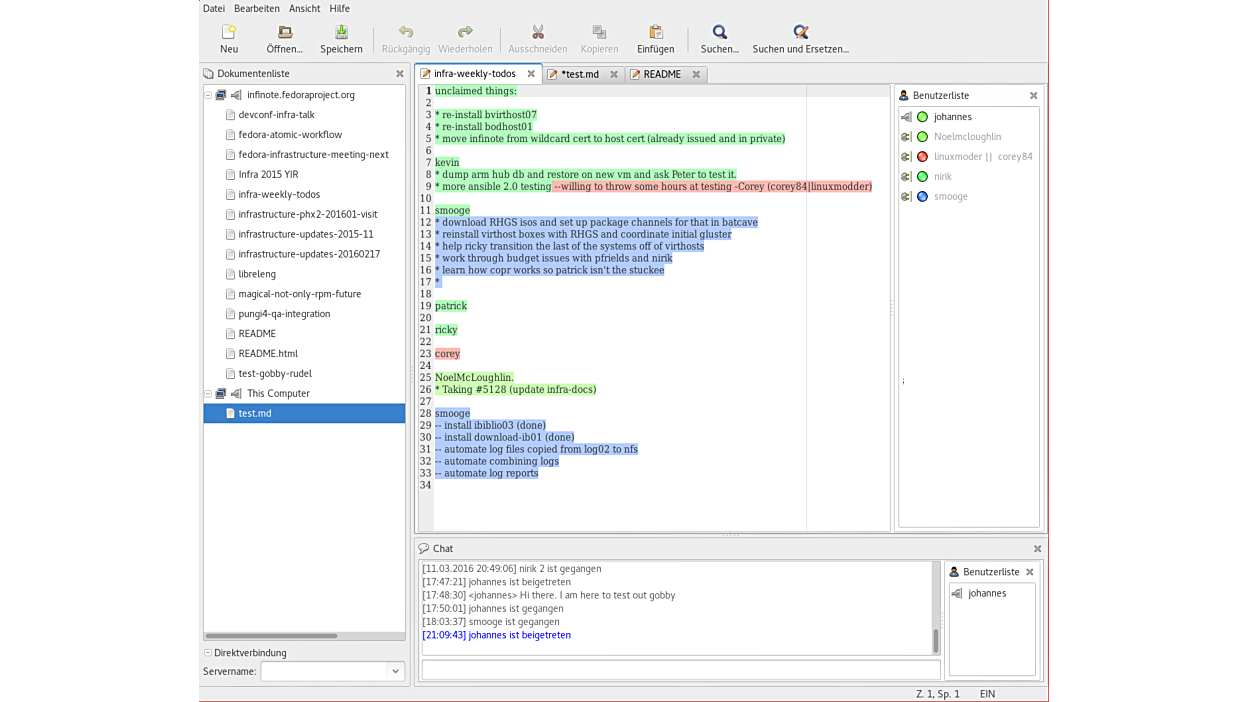The width and height of the screenshot is (1248, 702).
Task: Click the 'johannes ist beigetreten' blue chat line
Action: coord(496,635)
